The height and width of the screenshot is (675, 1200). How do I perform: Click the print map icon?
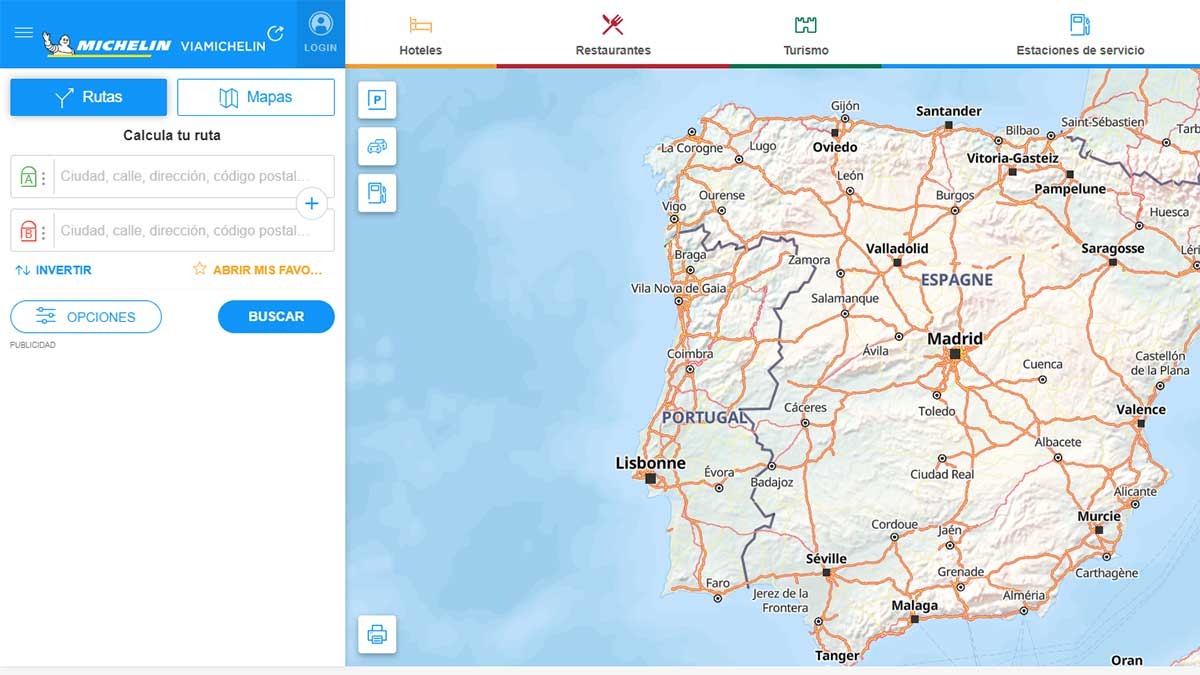[377, 634]
